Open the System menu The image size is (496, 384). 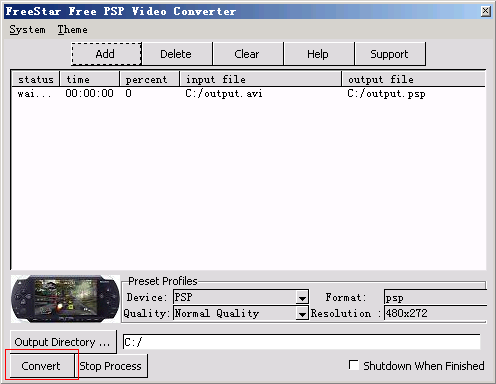tap(27, 30)
